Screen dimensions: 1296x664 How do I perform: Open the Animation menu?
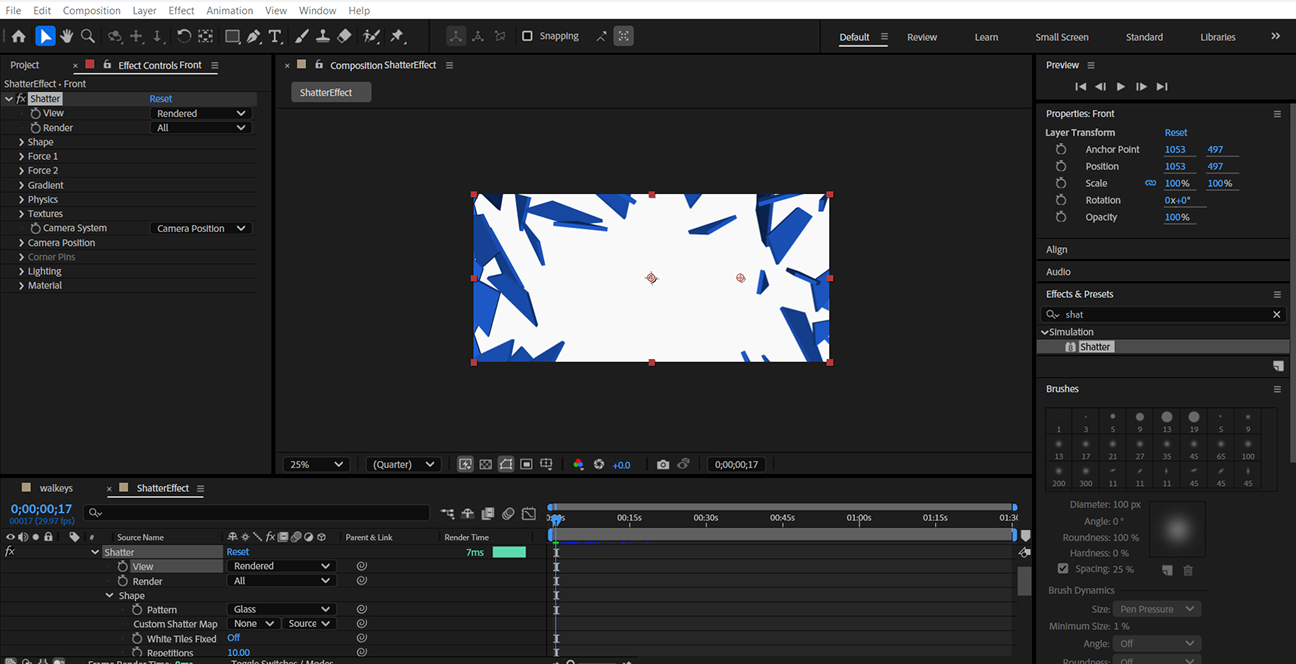point(229,10)
